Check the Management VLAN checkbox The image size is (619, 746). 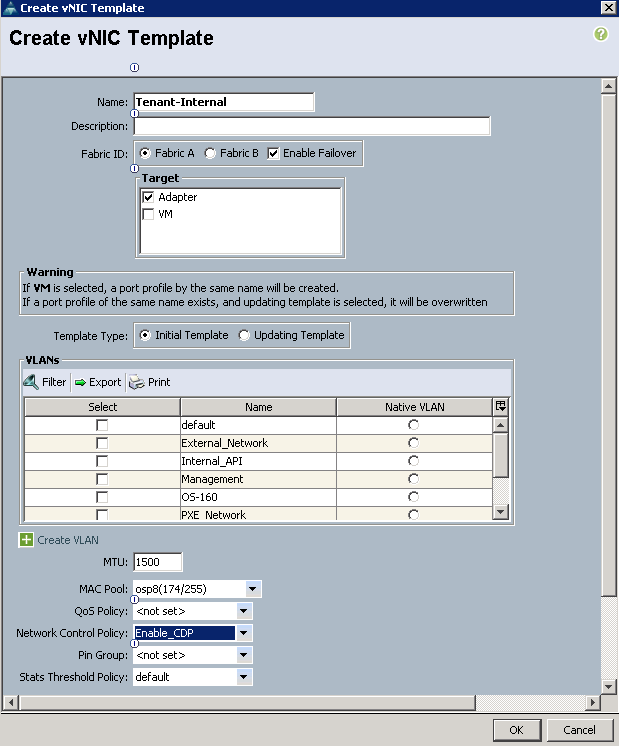click(x=102, y=479)
